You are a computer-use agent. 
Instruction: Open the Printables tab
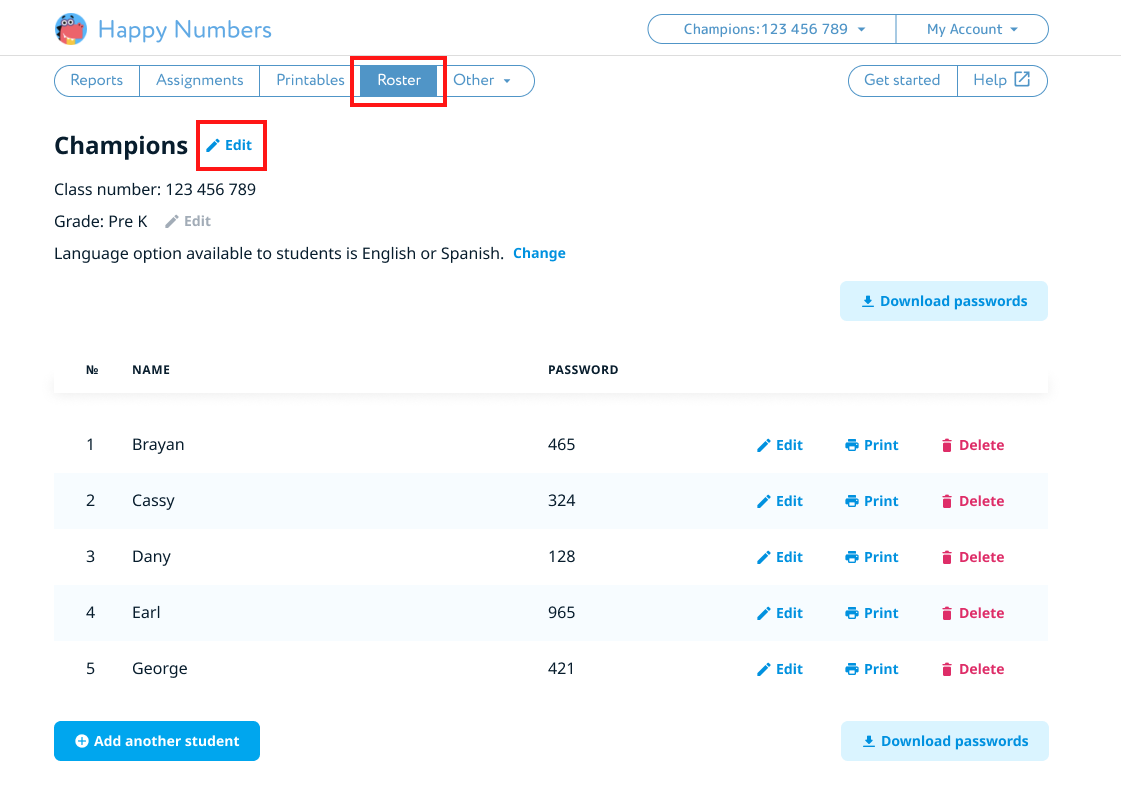[310, 80]
